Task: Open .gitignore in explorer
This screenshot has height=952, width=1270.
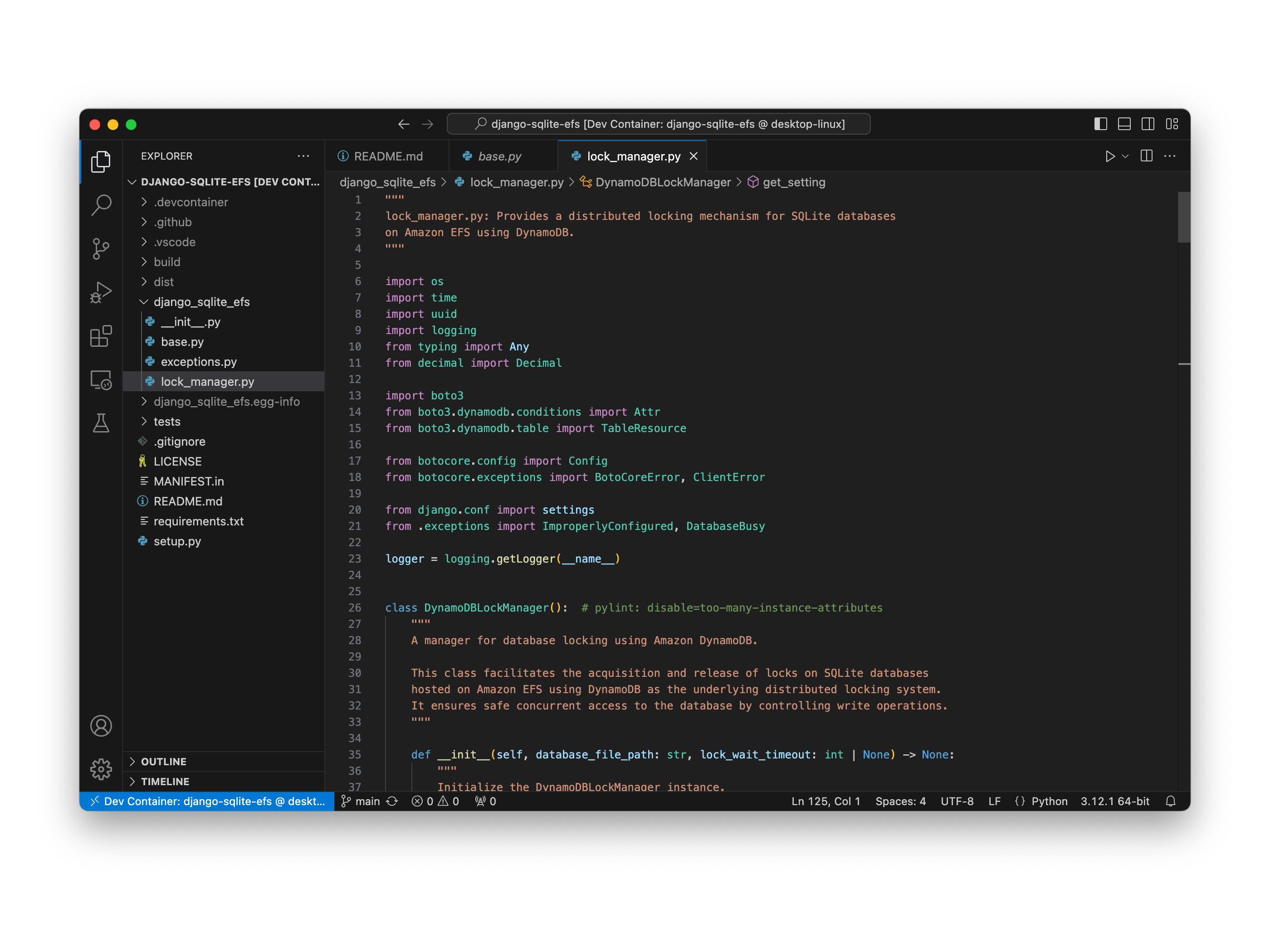Action: pyautogui.click(x=224, y=441)
